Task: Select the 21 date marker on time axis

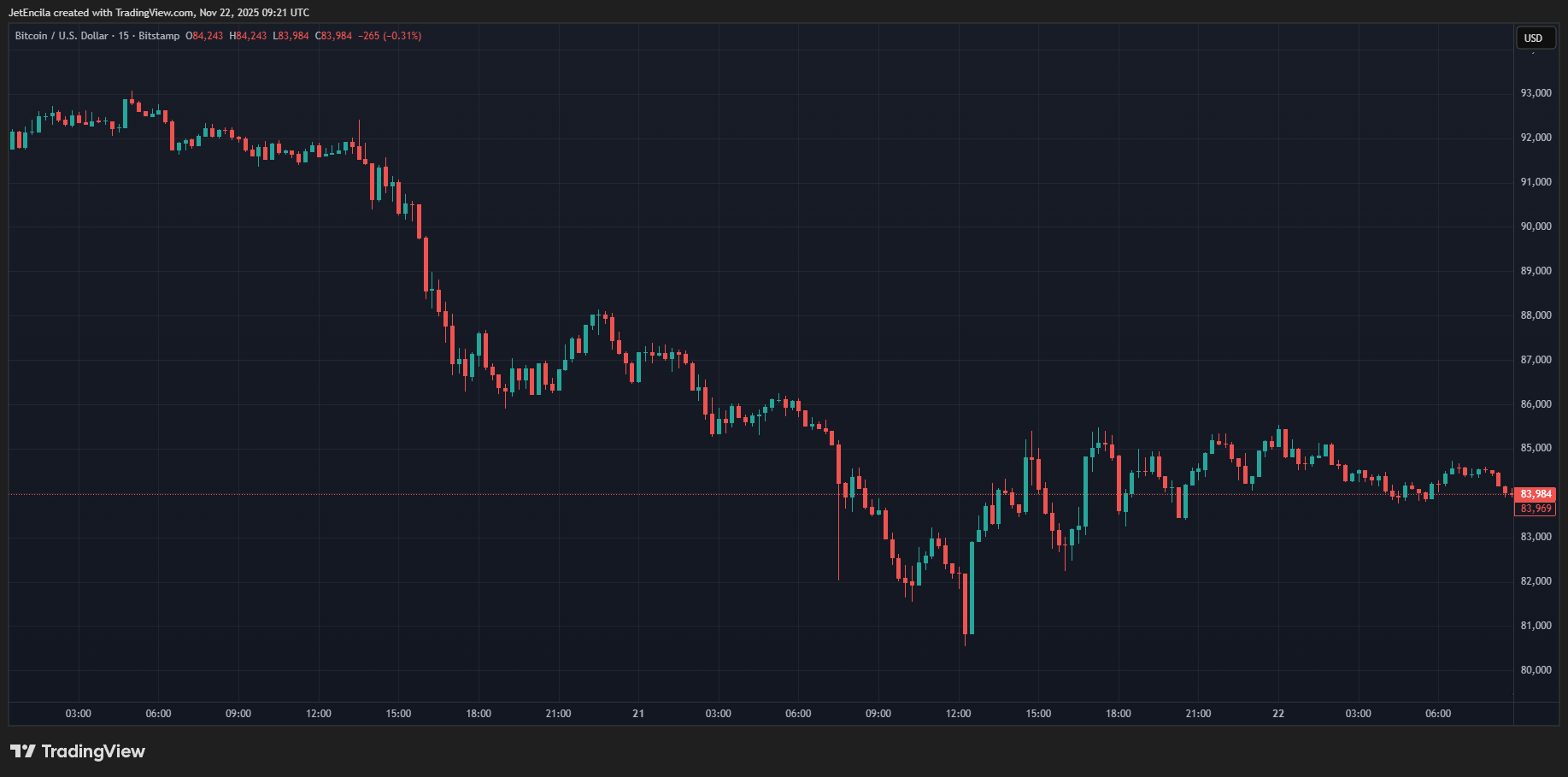Action: coord(638,714)
